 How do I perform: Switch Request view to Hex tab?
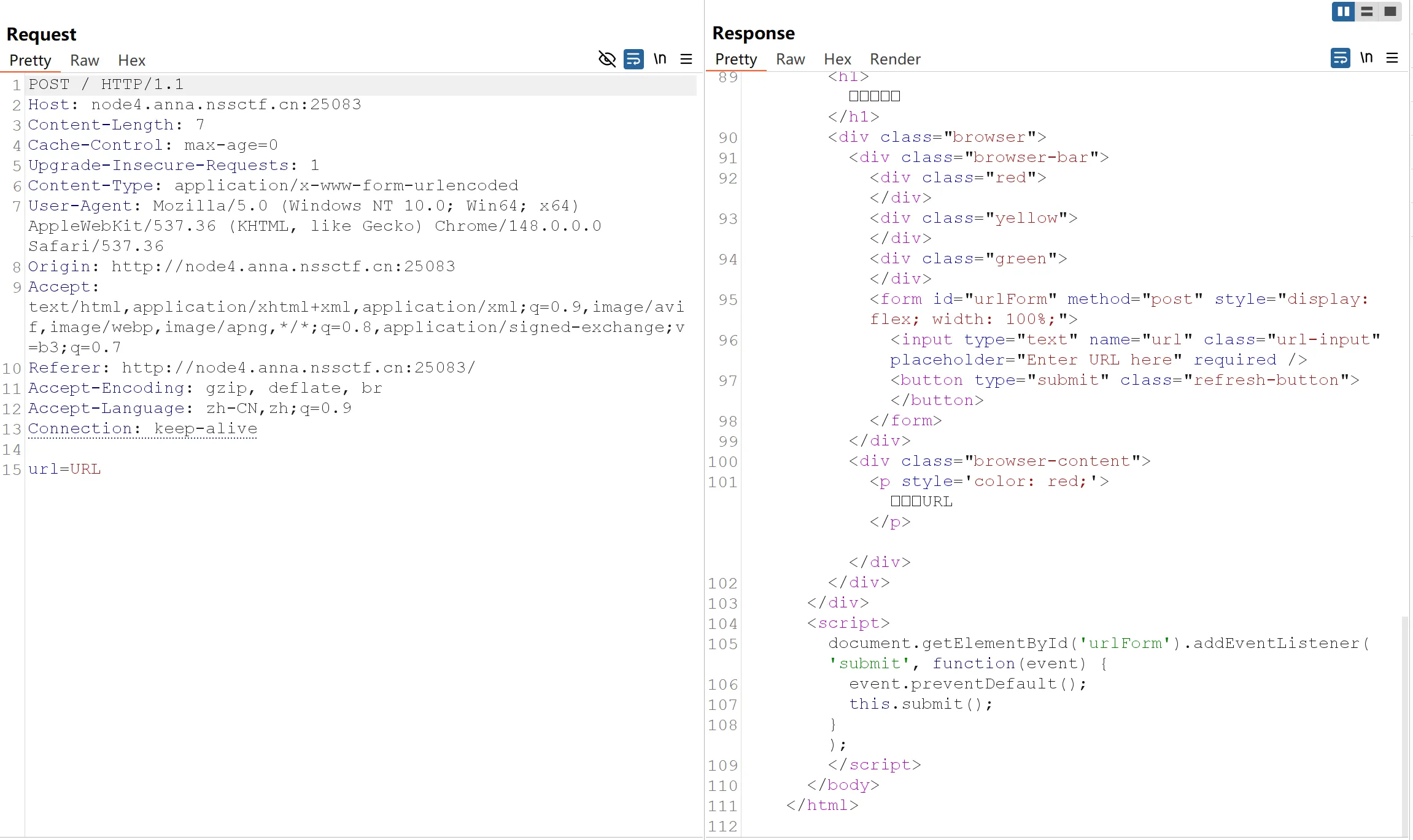tap(131, 60)
